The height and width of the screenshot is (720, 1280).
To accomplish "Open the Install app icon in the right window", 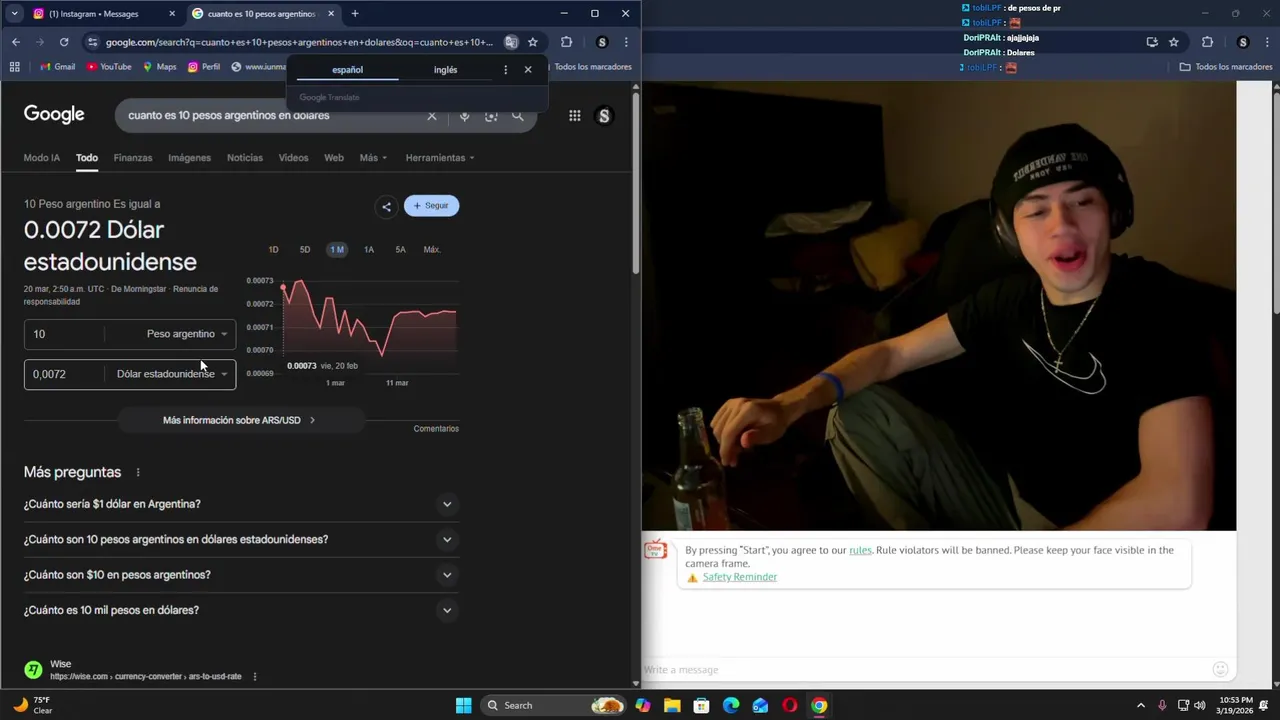I will coord(1152,42).
